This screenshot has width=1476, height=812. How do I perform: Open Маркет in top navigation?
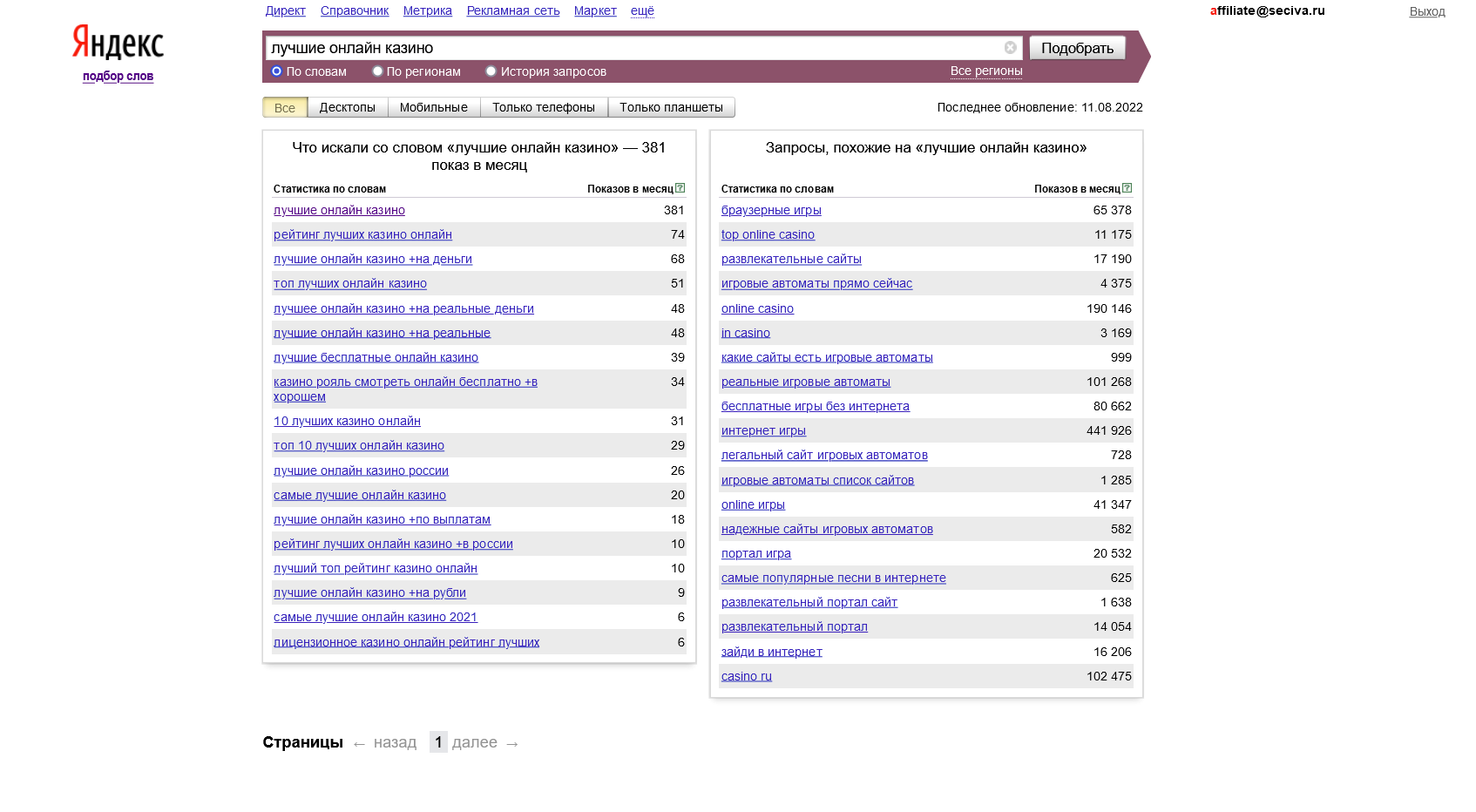click(595, 10)
